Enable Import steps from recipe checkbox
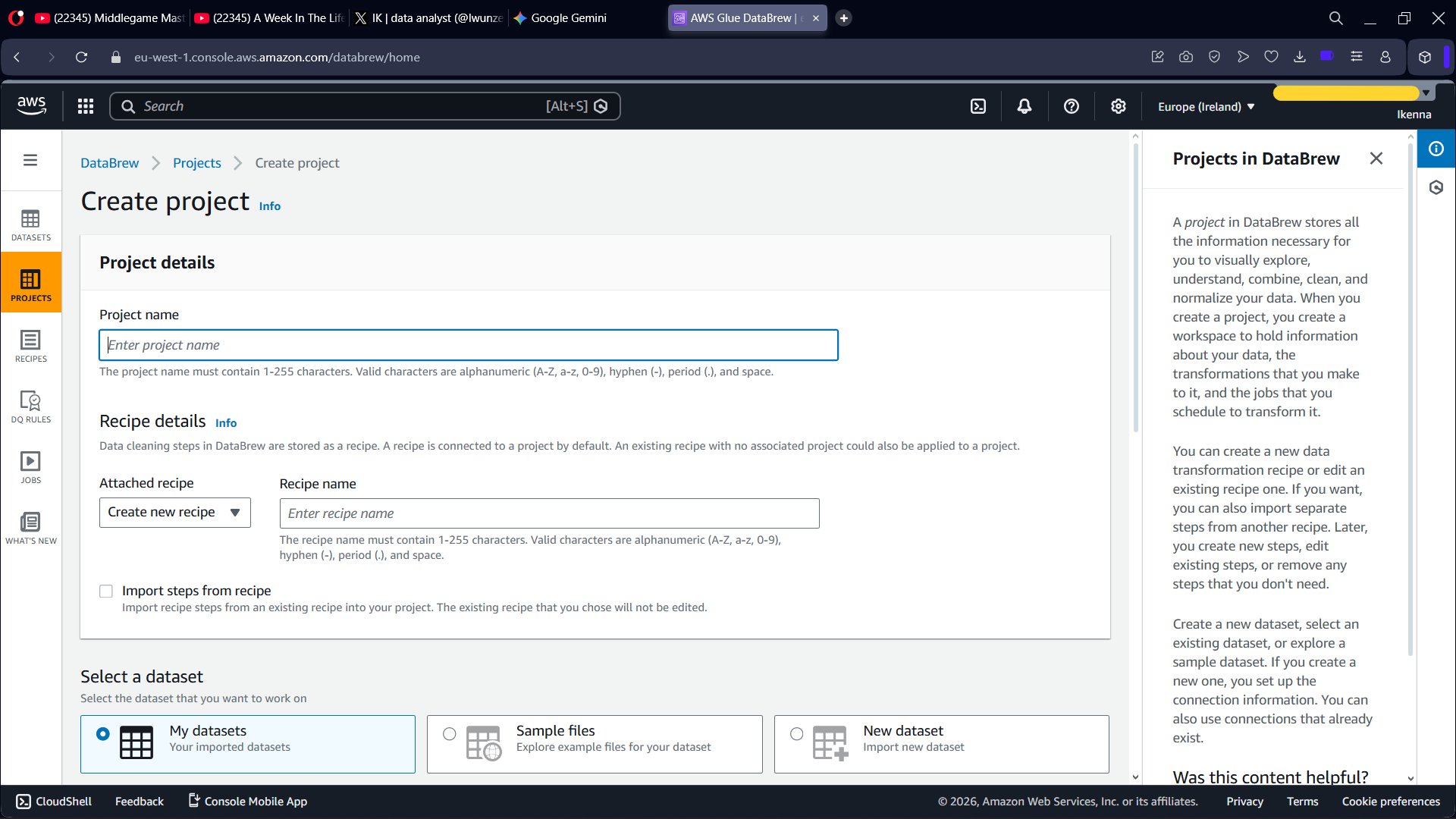1456x819 pixels. point(106,591)
